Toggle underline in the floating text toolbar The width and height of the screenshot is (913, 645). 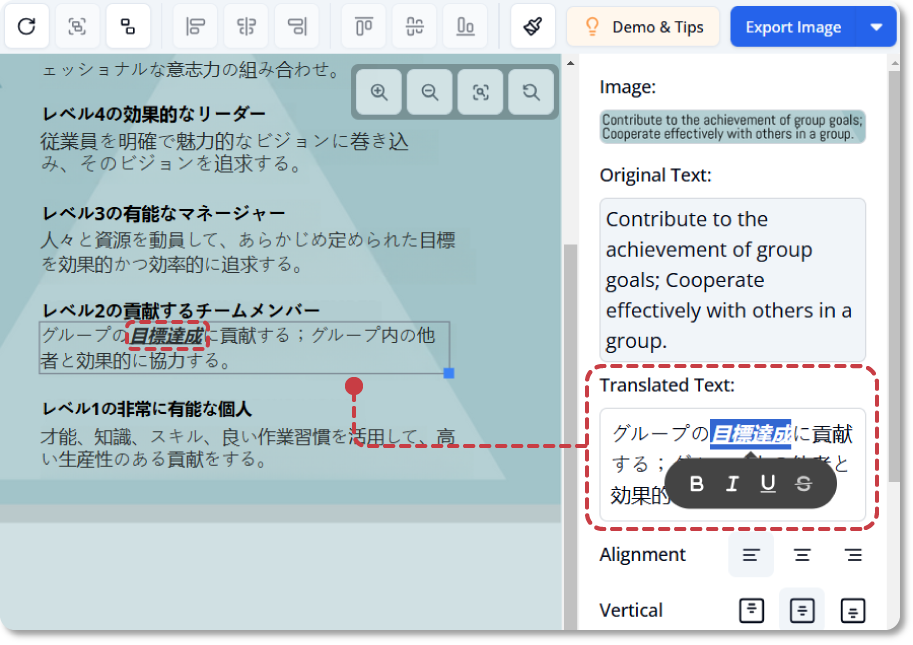768,484
